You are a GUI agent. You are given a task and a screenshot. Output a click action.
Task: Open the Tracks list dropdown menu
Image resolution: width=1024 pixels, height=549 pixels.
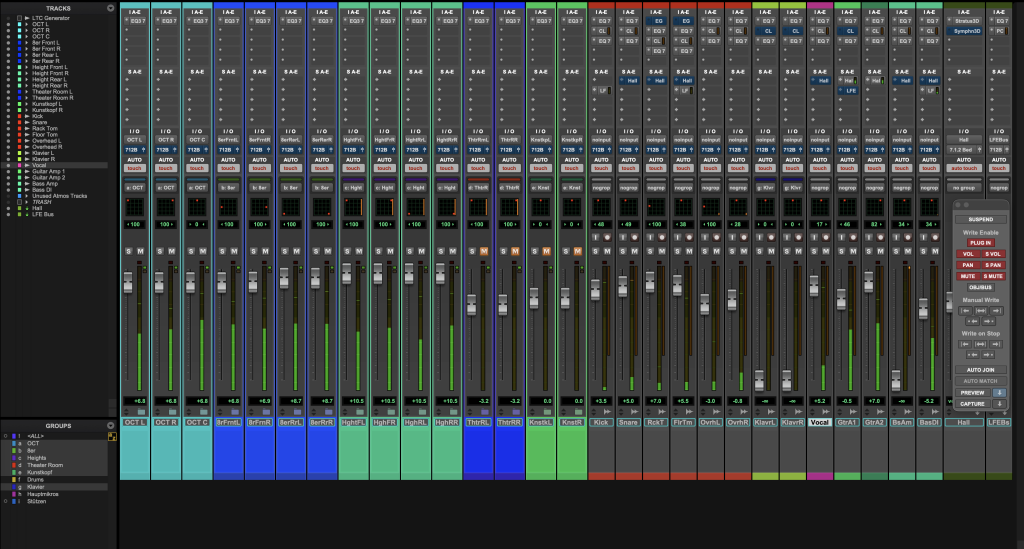(110, 7)
